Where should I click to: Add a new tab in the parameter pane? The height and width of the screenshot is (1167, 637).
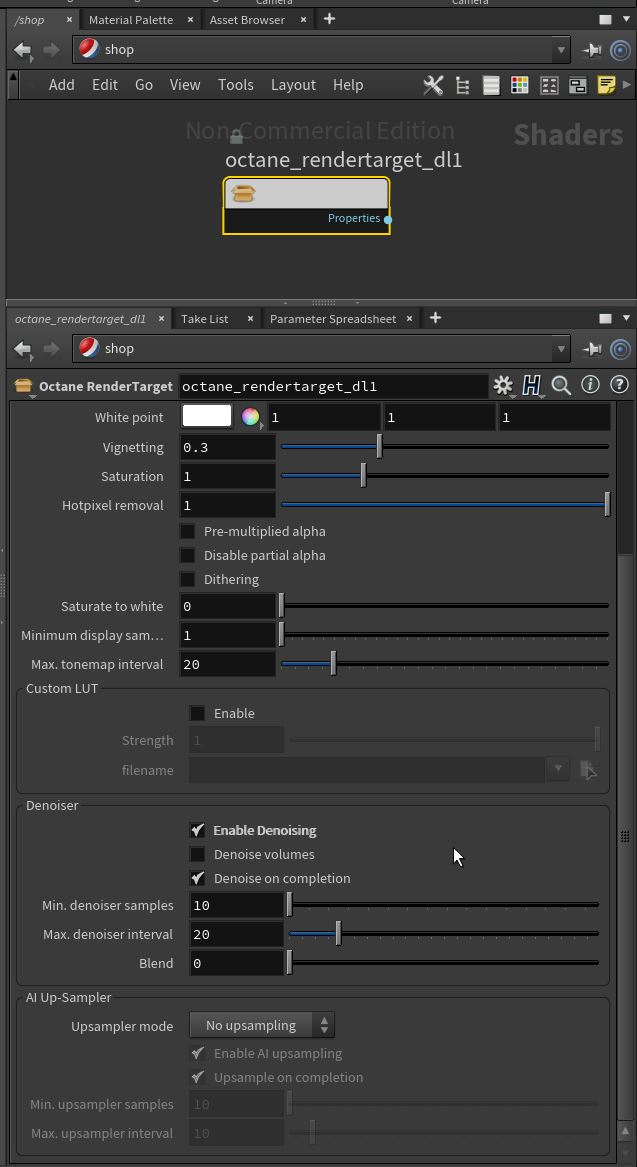pos(435,318)
